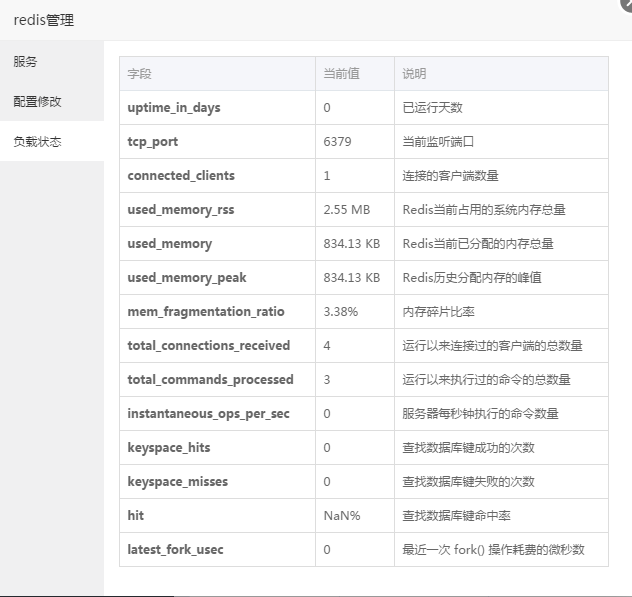
Task: Click the 运行以来执行过的命令的总数量 description
Action: [486, 380]
